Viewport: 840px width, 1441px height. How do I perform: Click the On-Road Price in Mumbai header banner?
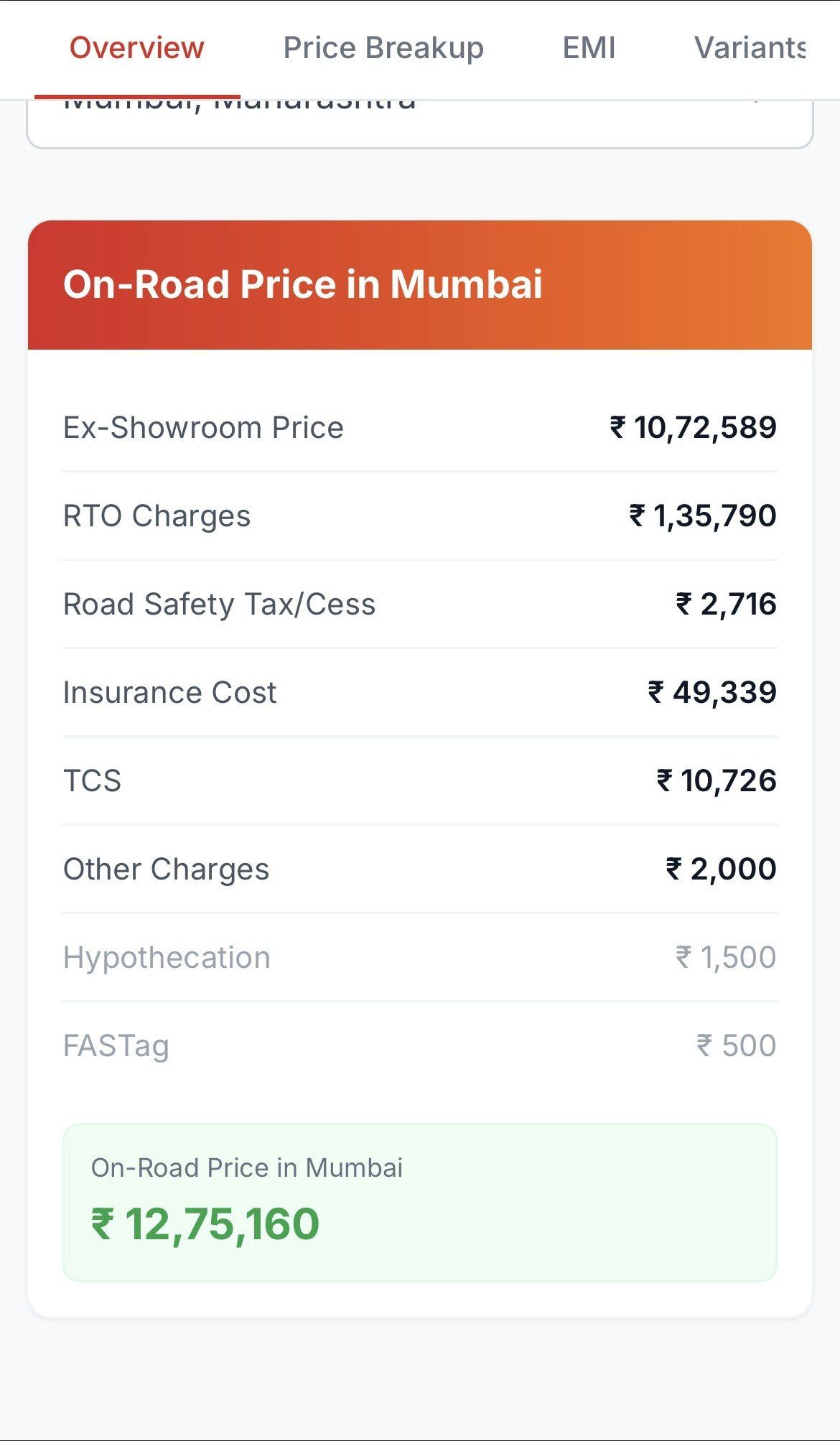click(x=420, y=285)
